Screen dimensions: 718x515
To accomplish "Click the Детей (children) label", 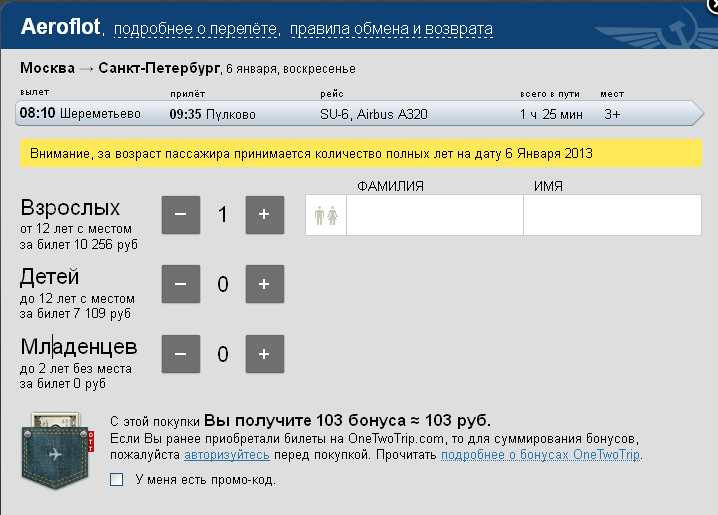I will [50, 277].
